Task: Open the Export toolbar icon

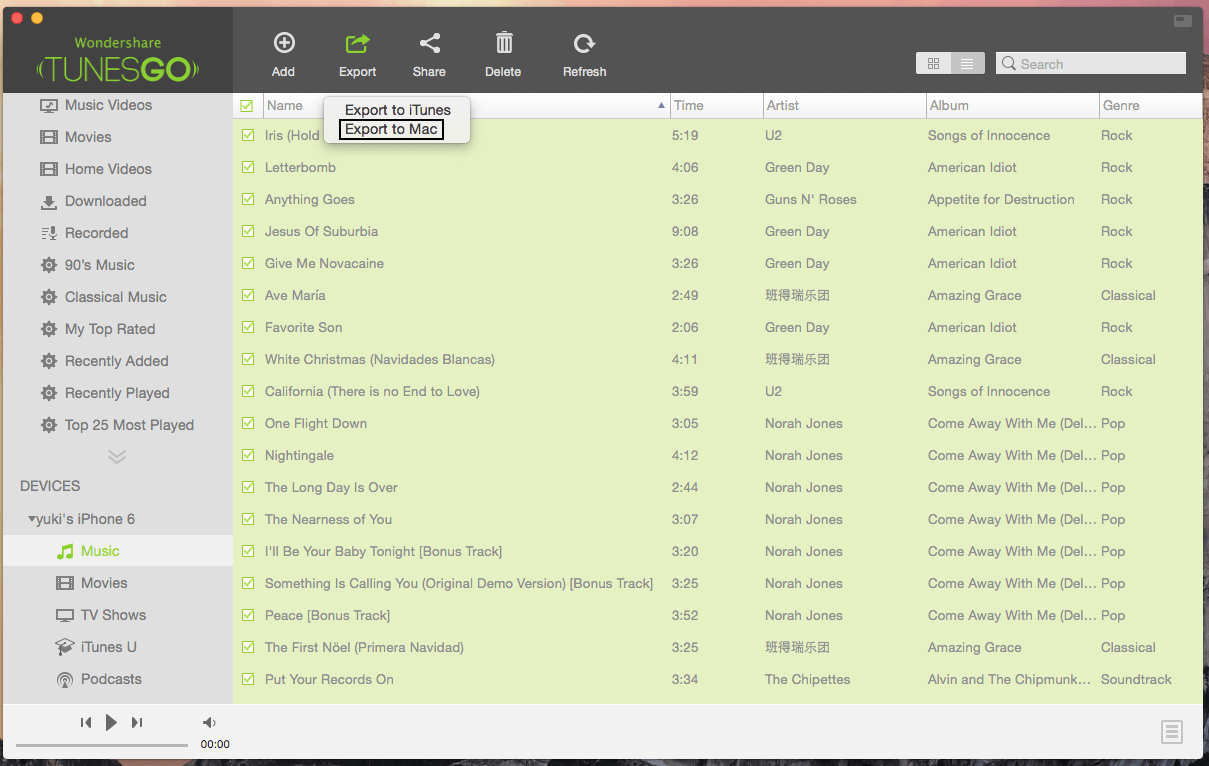Action: 357,43
